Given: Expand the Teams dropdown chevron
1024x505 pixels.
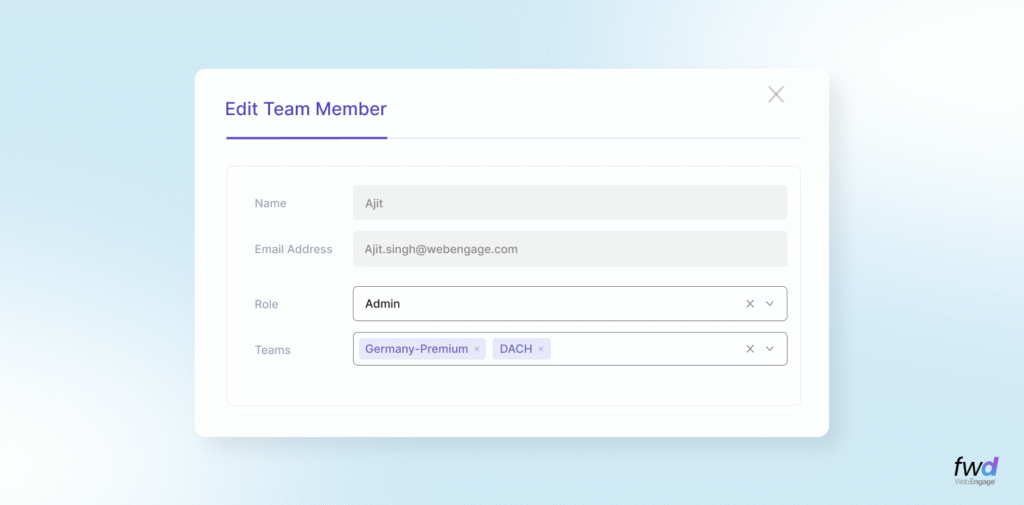Looking at the screenshot, I should [x=770, y=349].
